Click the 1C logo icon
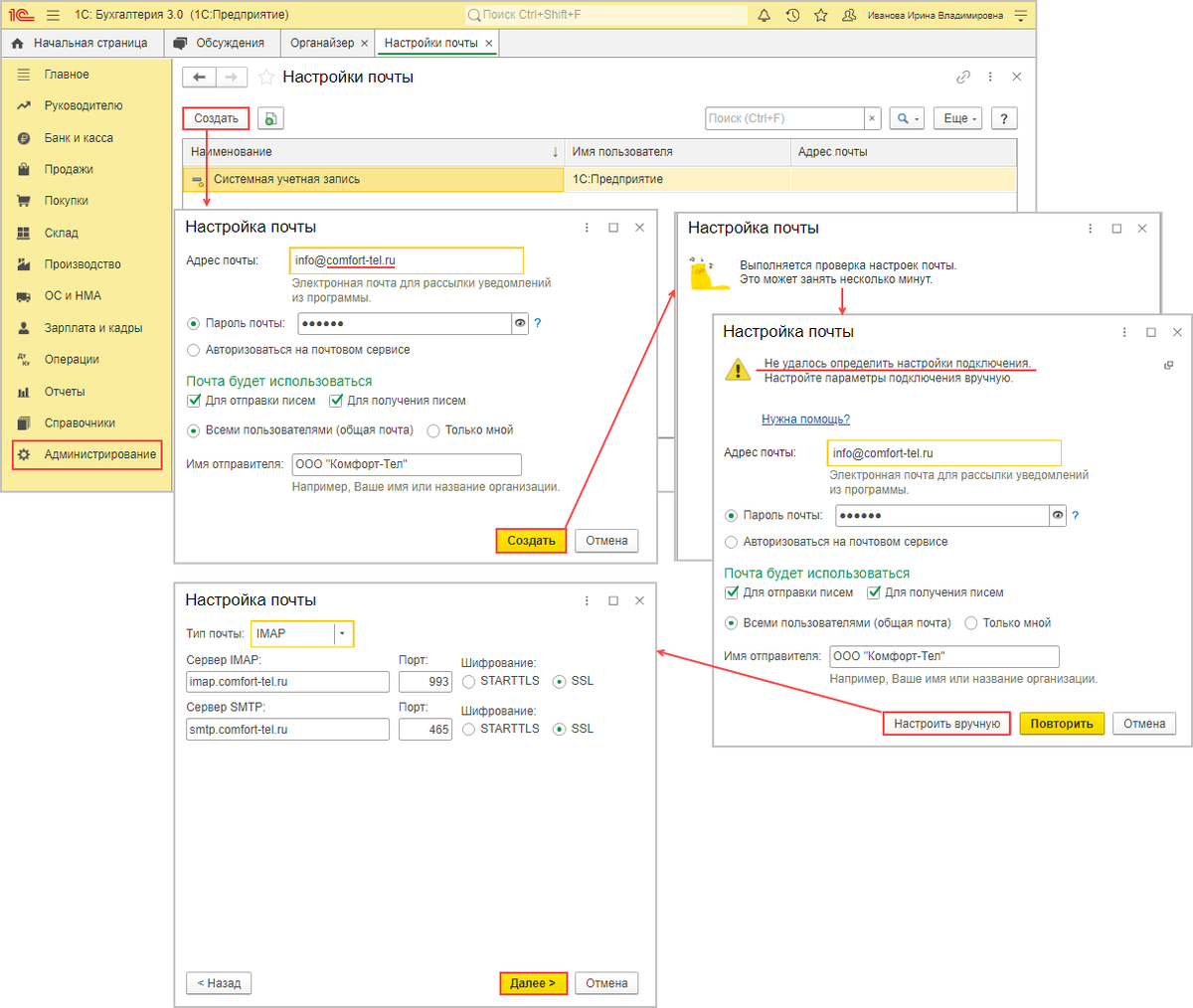1193x1008 pixels. [x=19, y=16]
